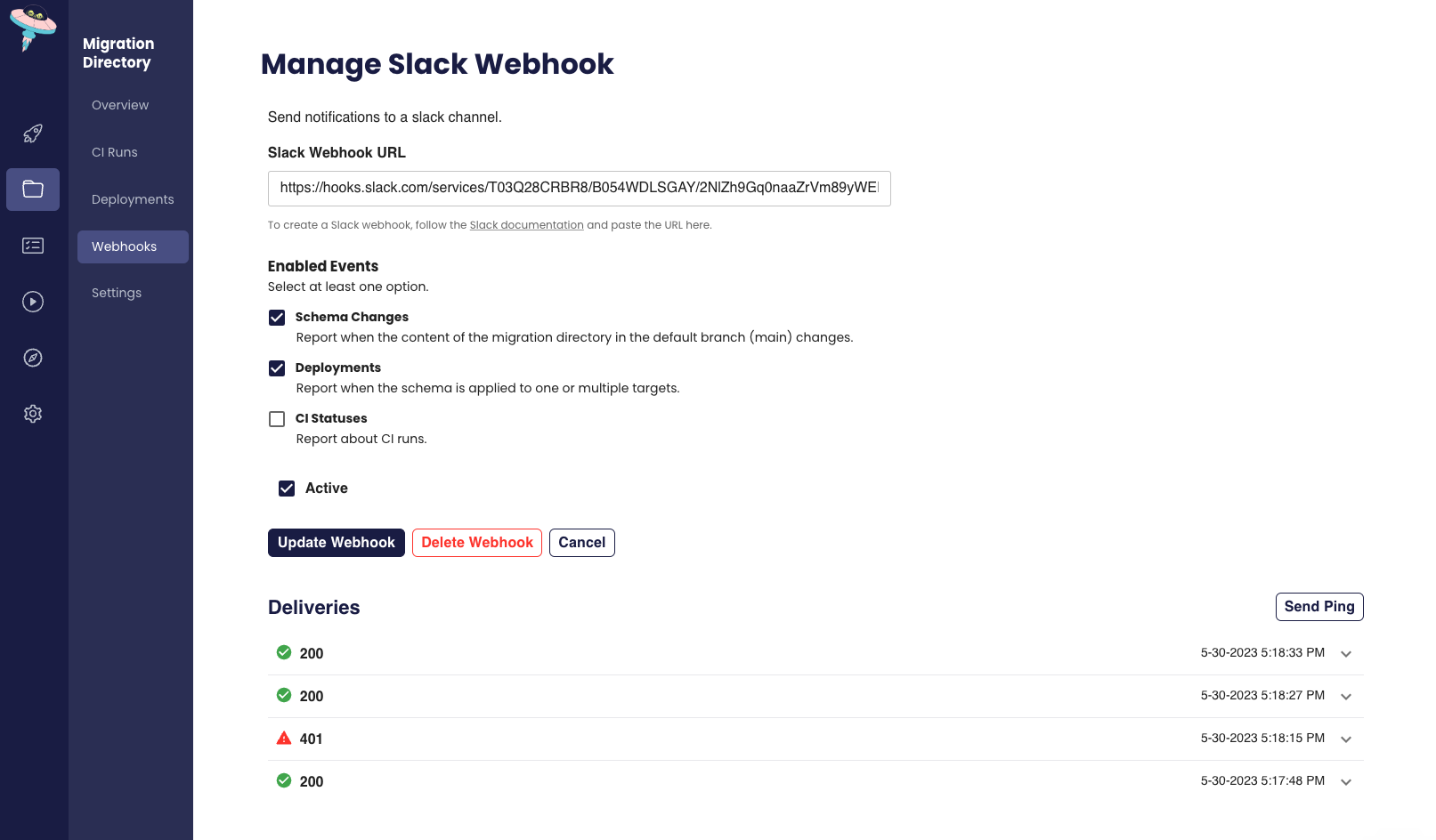Screen dimensions: 1436x840
Task: Select the rocket icon in the sidebar
Action: tap(33, 133)
